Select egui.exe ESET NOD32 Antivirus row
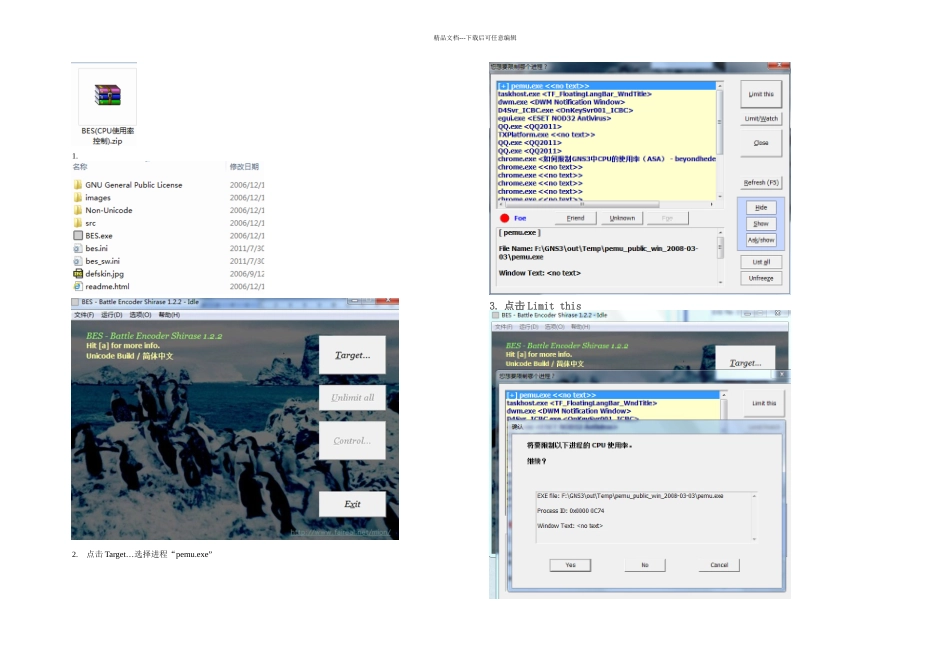Screen dimensions: 950x672 (606, 118)
